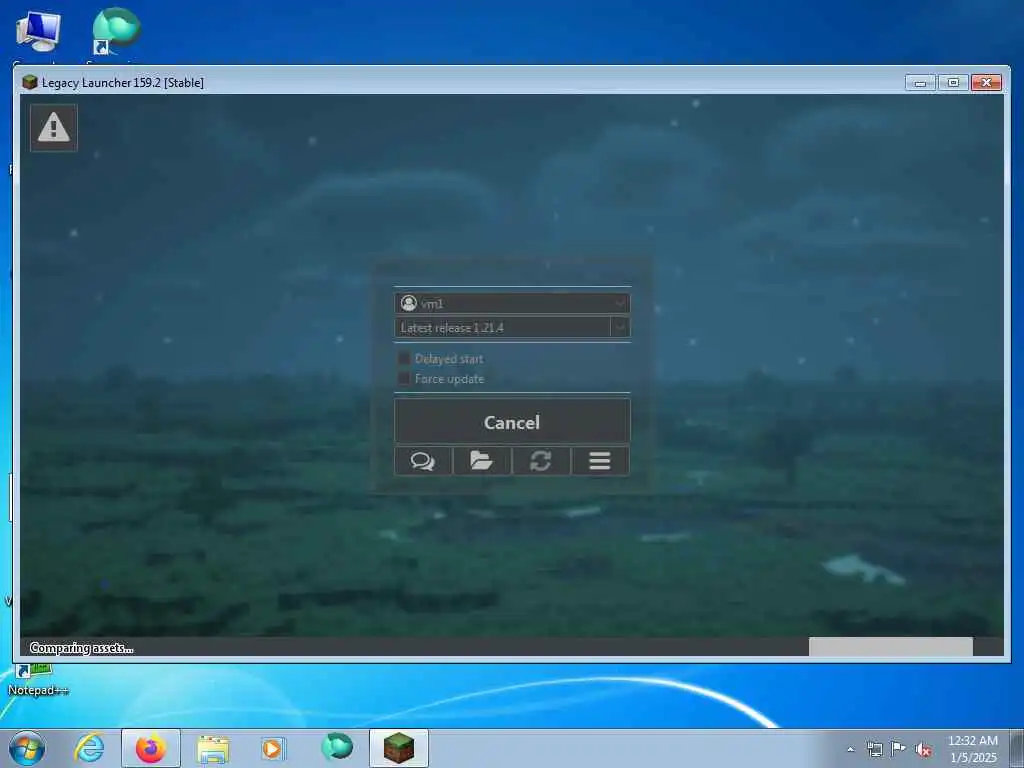Switch to Firefox in the taskbar
1024x768 pixels.
coord(150,748)
